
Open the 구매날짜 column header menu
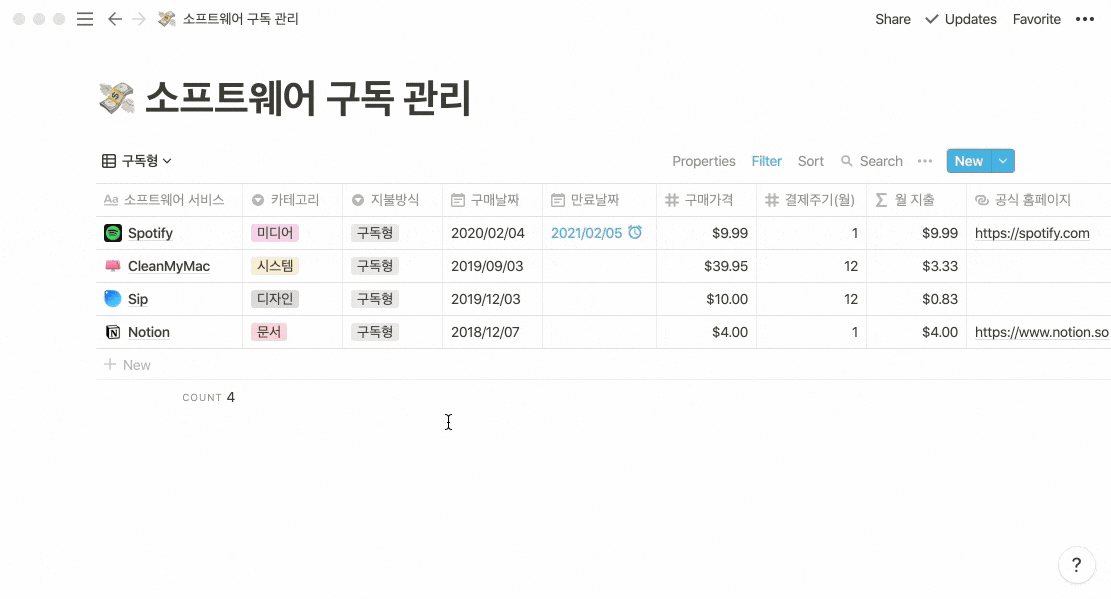[x=492, y=200]
